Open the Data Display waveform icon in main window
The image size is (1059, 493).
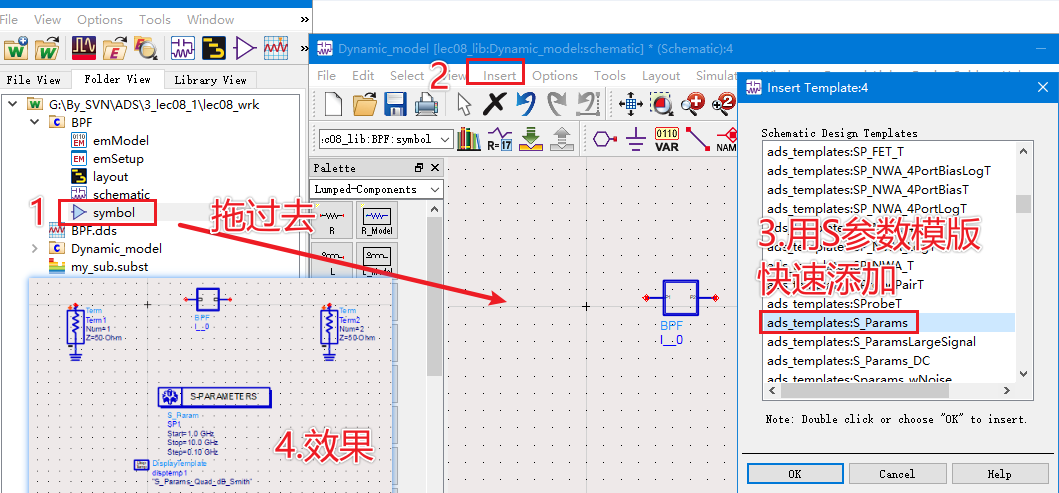click(x=85, y=49)
